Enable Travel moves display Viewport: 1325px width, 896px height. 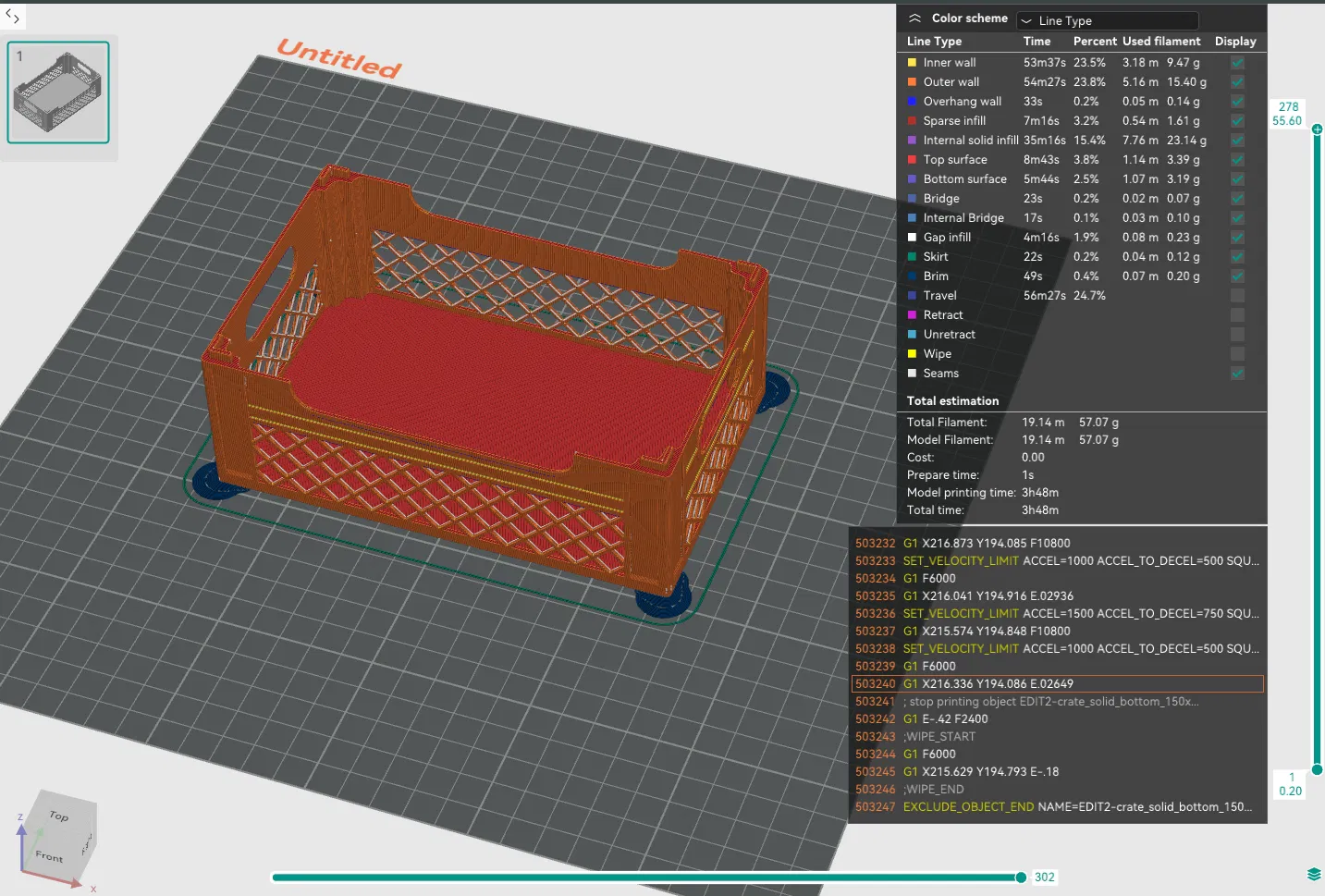1237,296
